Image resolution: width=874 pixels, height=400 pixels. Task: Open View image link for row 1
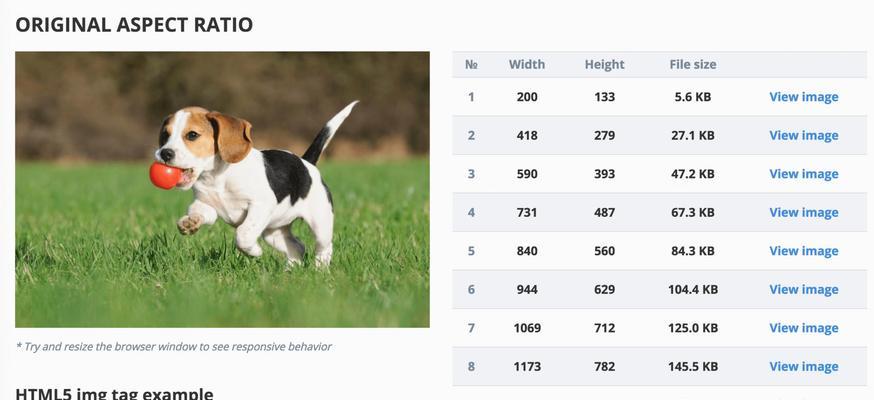click(x=803, y=97)
